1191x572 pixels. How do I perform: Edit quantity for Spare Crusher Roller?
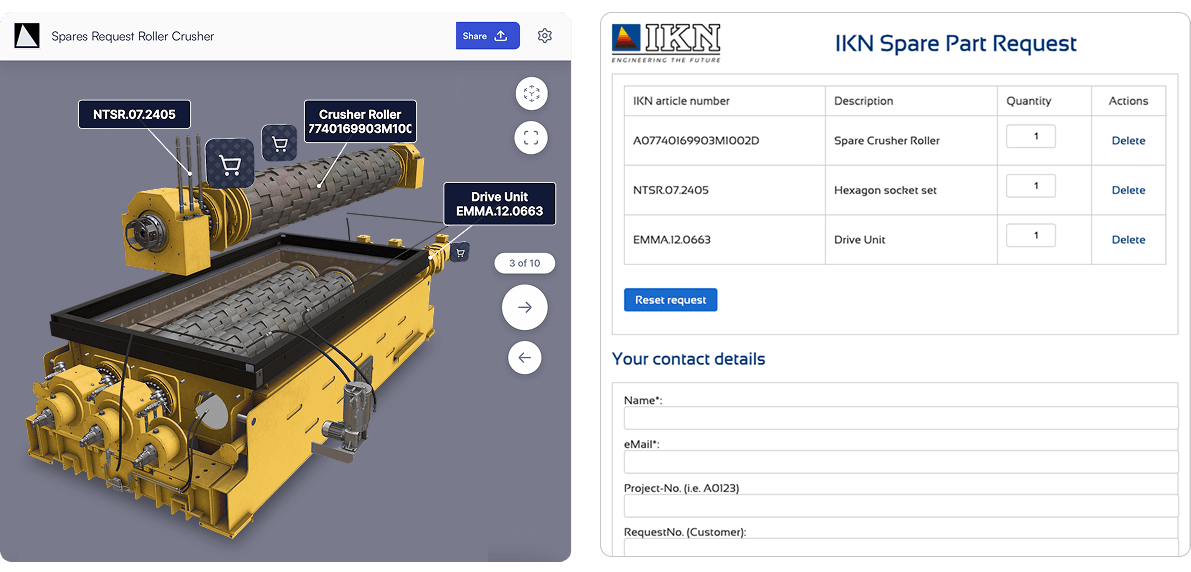(1031, 136)
